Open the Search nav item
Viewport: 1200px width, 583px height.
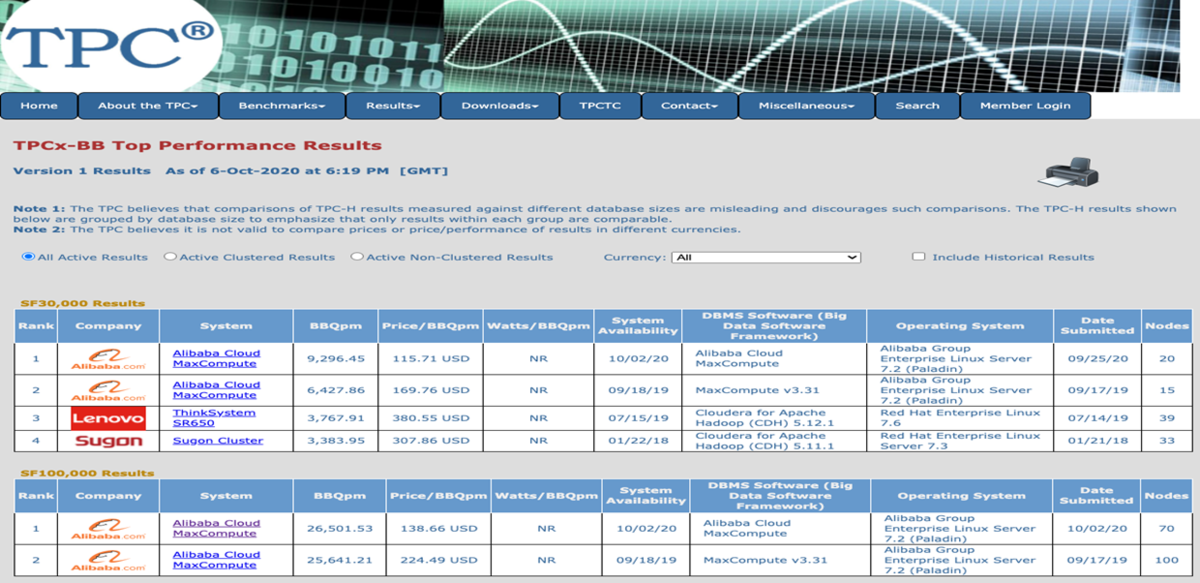tap(917, 106)
